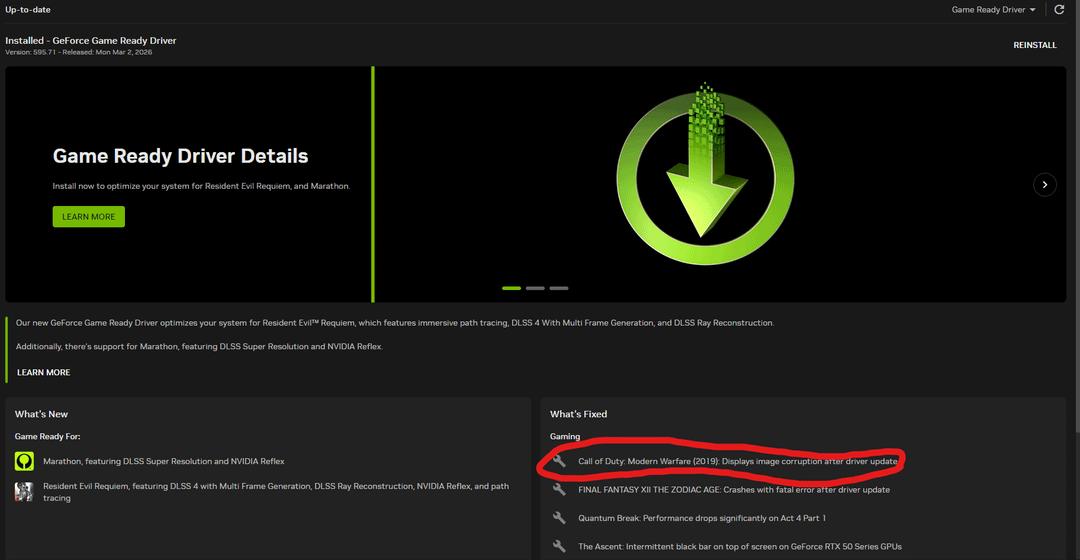Click the refresh icon to check for updates
The width and height of the screenshot is (1080, 560).
click(x=1059, y=10)
